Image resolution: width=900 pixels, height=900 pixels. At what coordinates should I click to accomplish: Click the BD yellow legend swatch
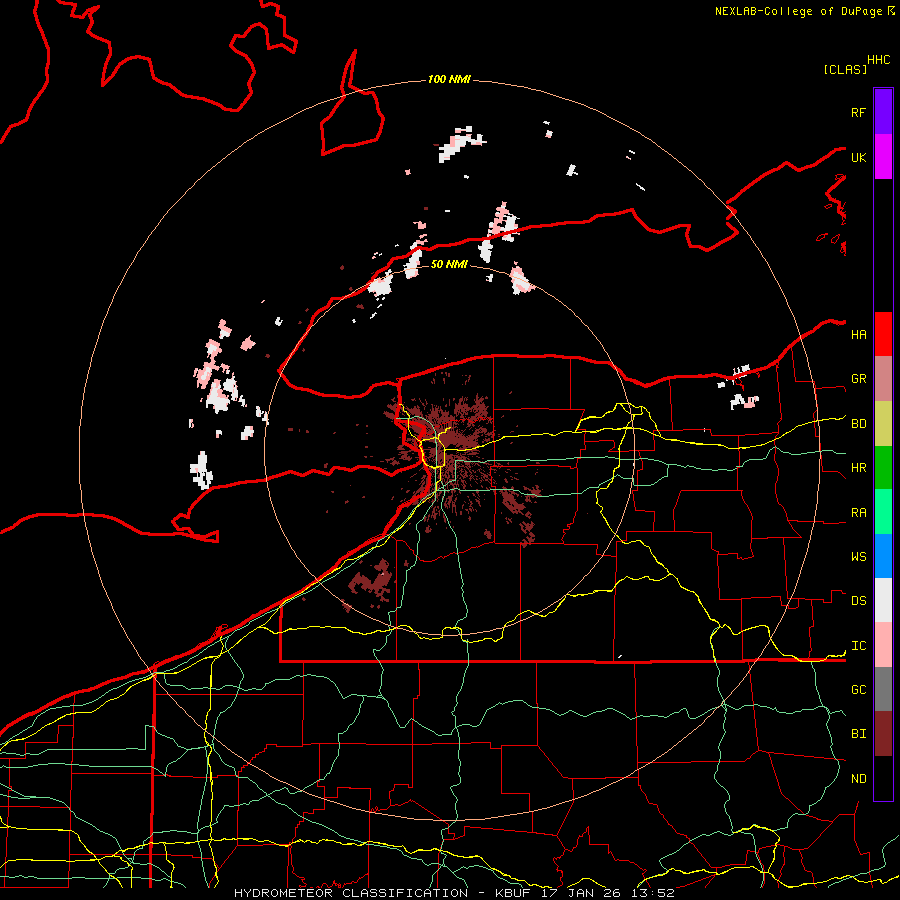point(883,423)
